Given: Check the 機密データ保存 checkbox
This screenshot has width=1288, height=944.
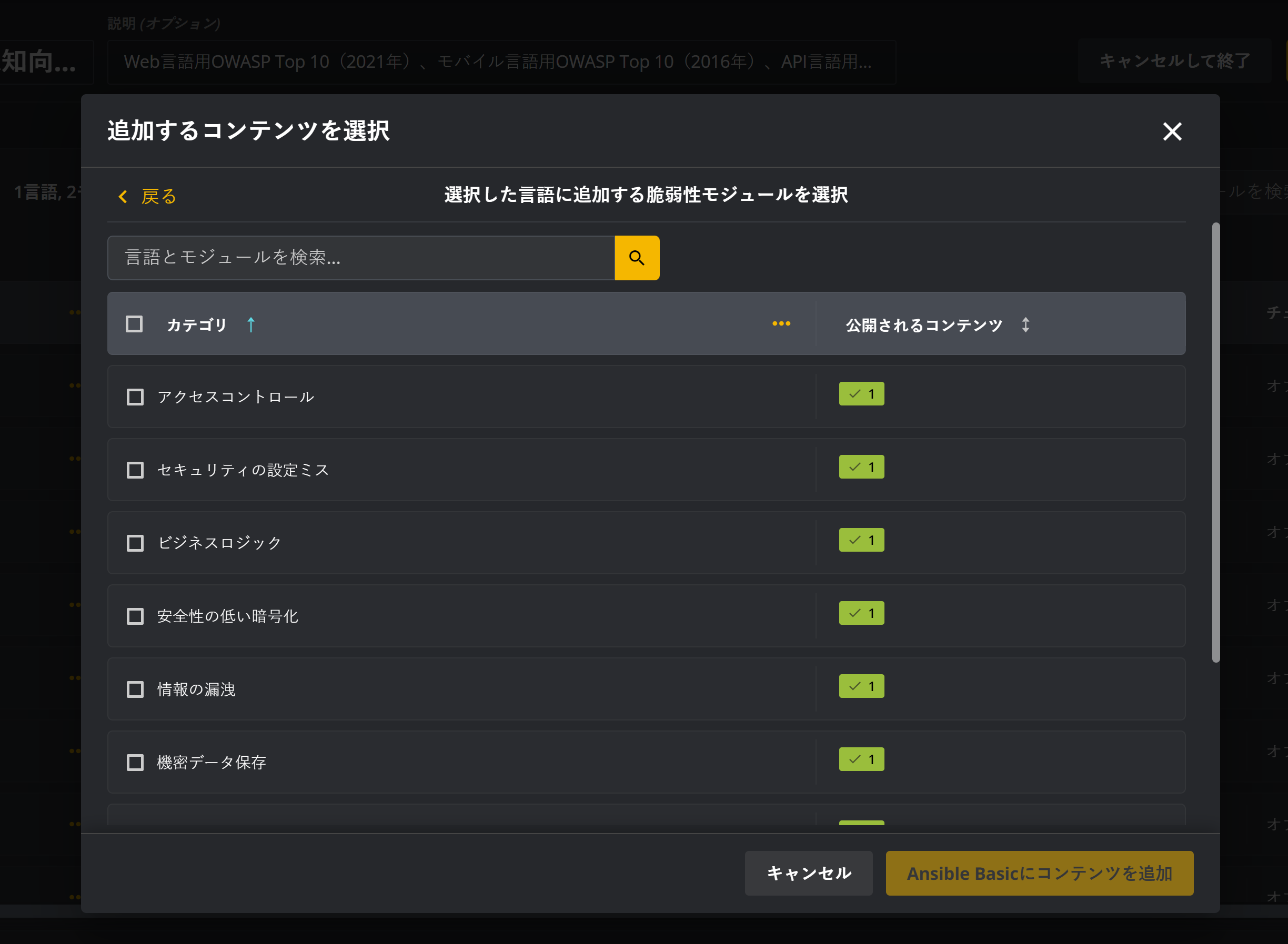Looking at the screenshot, I should coord(135,763).
